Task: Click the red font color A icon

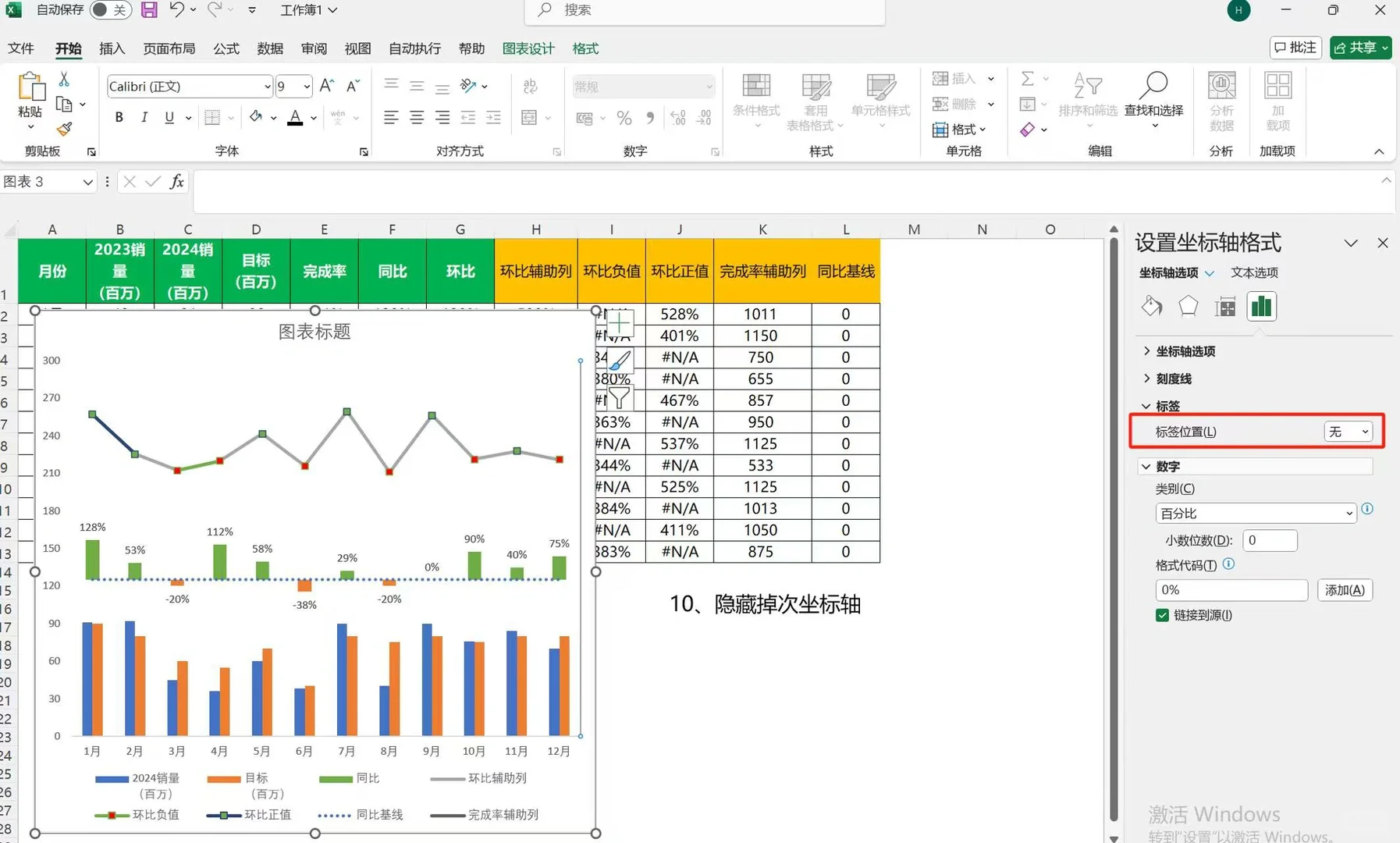Action: click(295, 117)
